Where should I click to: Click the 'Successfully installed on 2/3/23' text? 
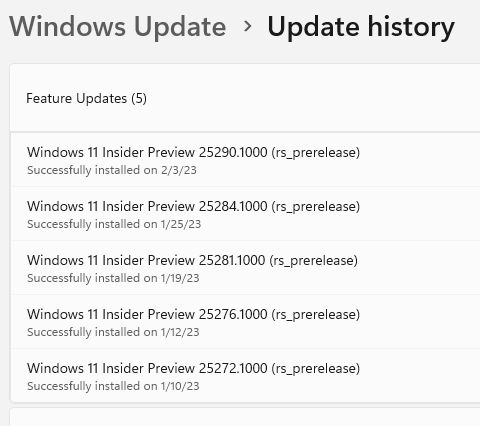[112, 170]
